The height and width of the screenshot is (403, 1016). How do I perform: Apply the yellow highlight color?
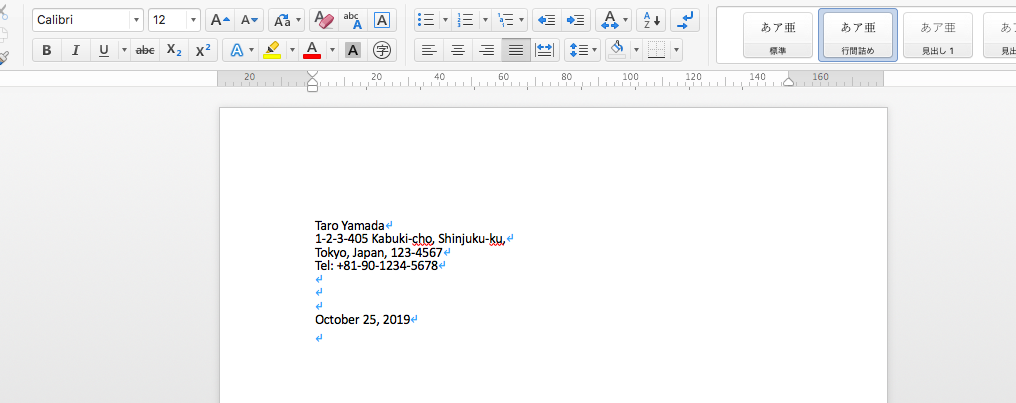[x=272, y=50]
